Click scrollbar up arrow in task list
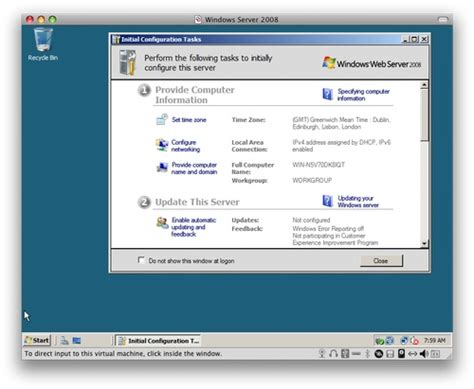The width and height of the screenshot is (474, 389). 424,85
